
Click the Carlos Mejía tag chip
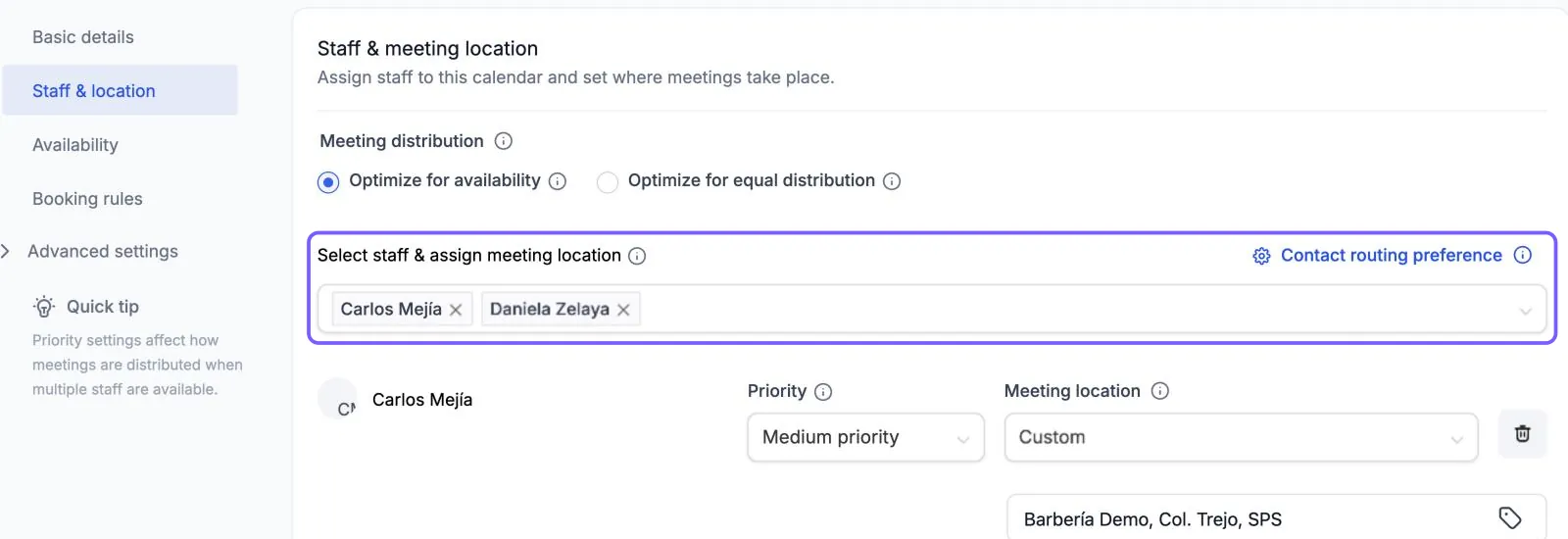[x=402, y=309]
